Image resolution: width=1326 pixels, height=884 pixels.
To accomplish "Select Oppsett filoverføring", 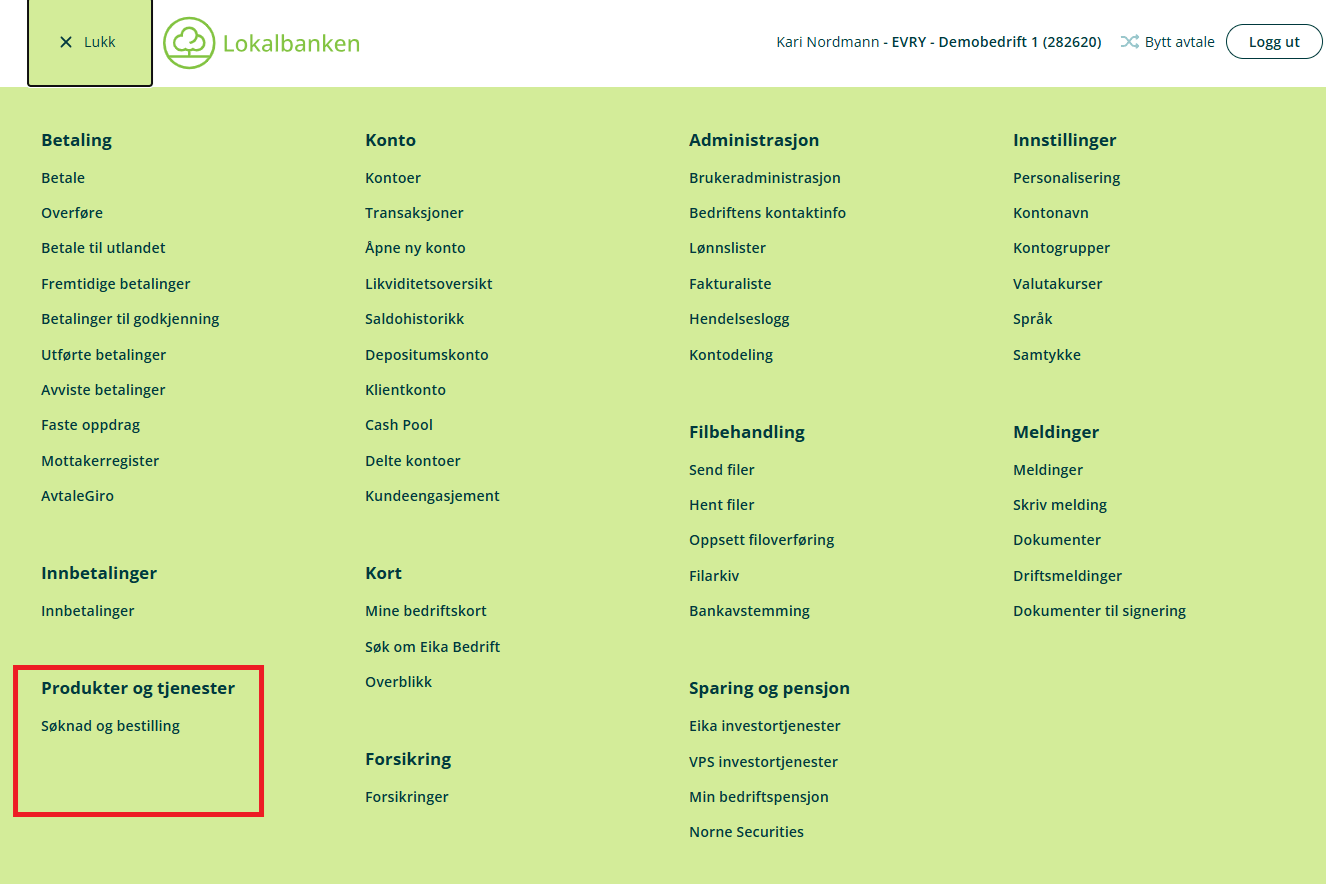I will pos(761,540).
